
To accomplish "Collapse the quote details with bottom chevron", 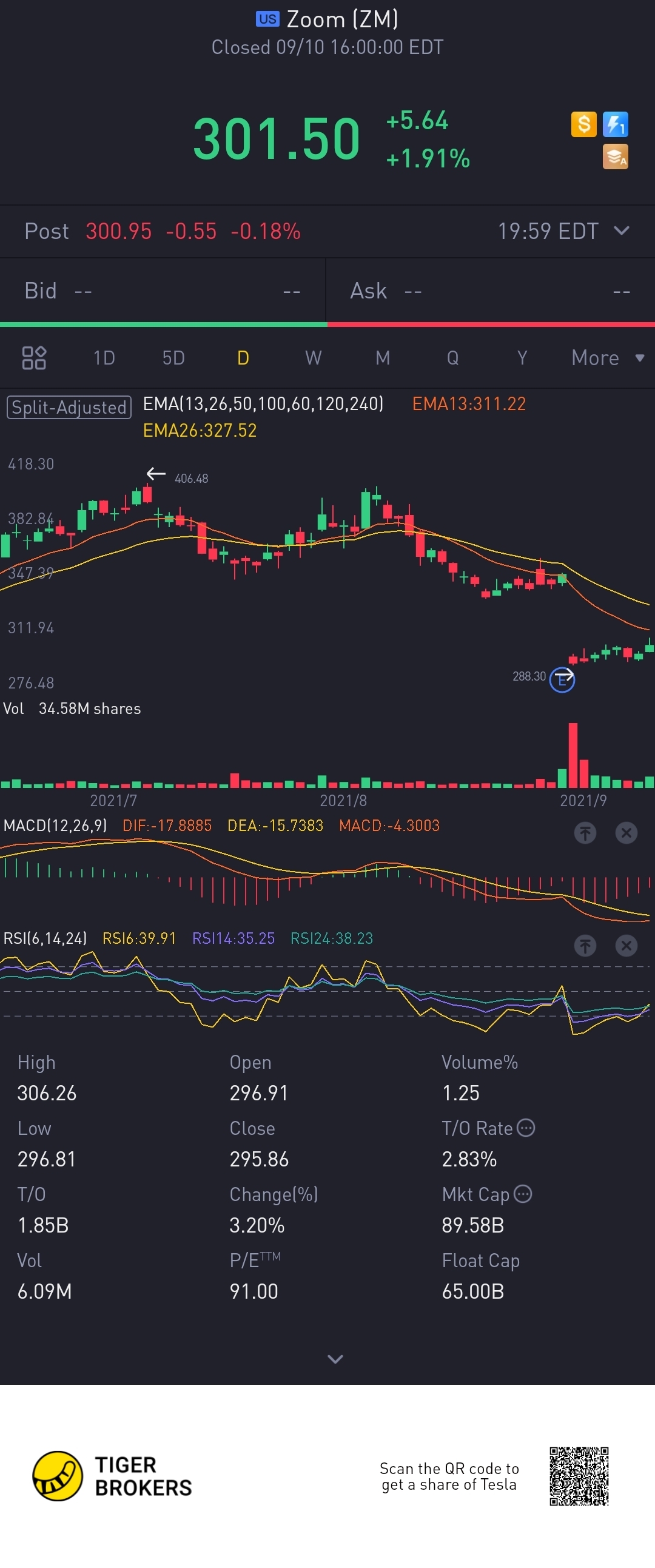I will click(x=335, y=1359).
